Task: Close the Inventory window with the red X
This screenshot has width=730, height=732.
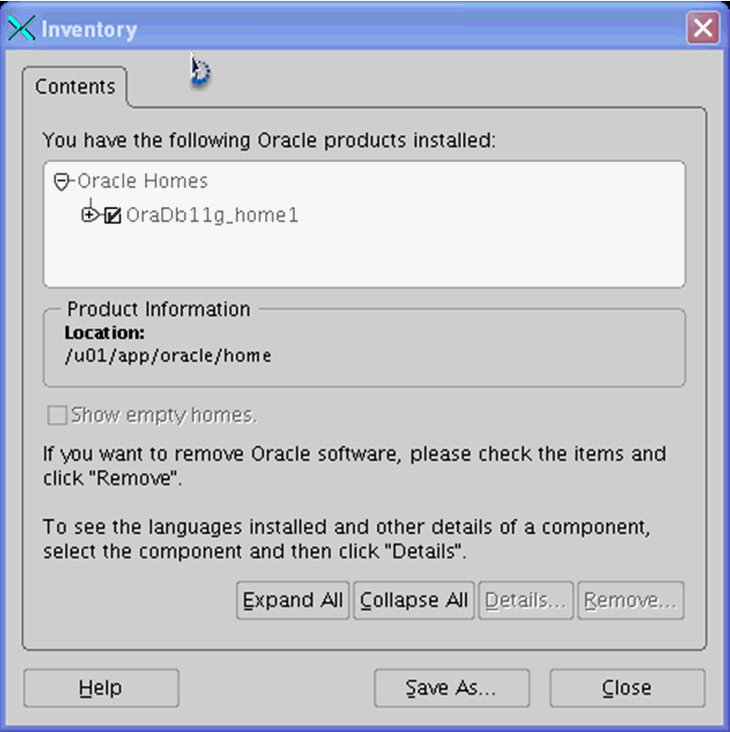Action: [702, 28]
